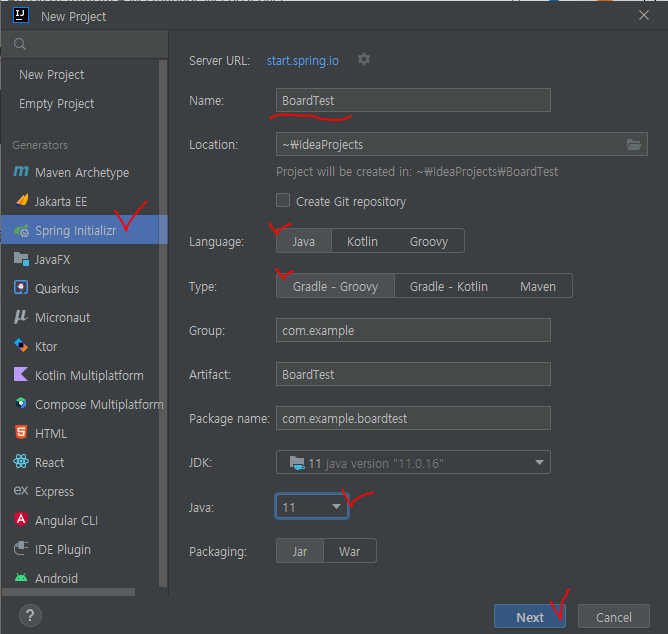Select the Express generator entry
Image resolution: width=668 pixels, height=634 pixels.
(x=80, y=491)
